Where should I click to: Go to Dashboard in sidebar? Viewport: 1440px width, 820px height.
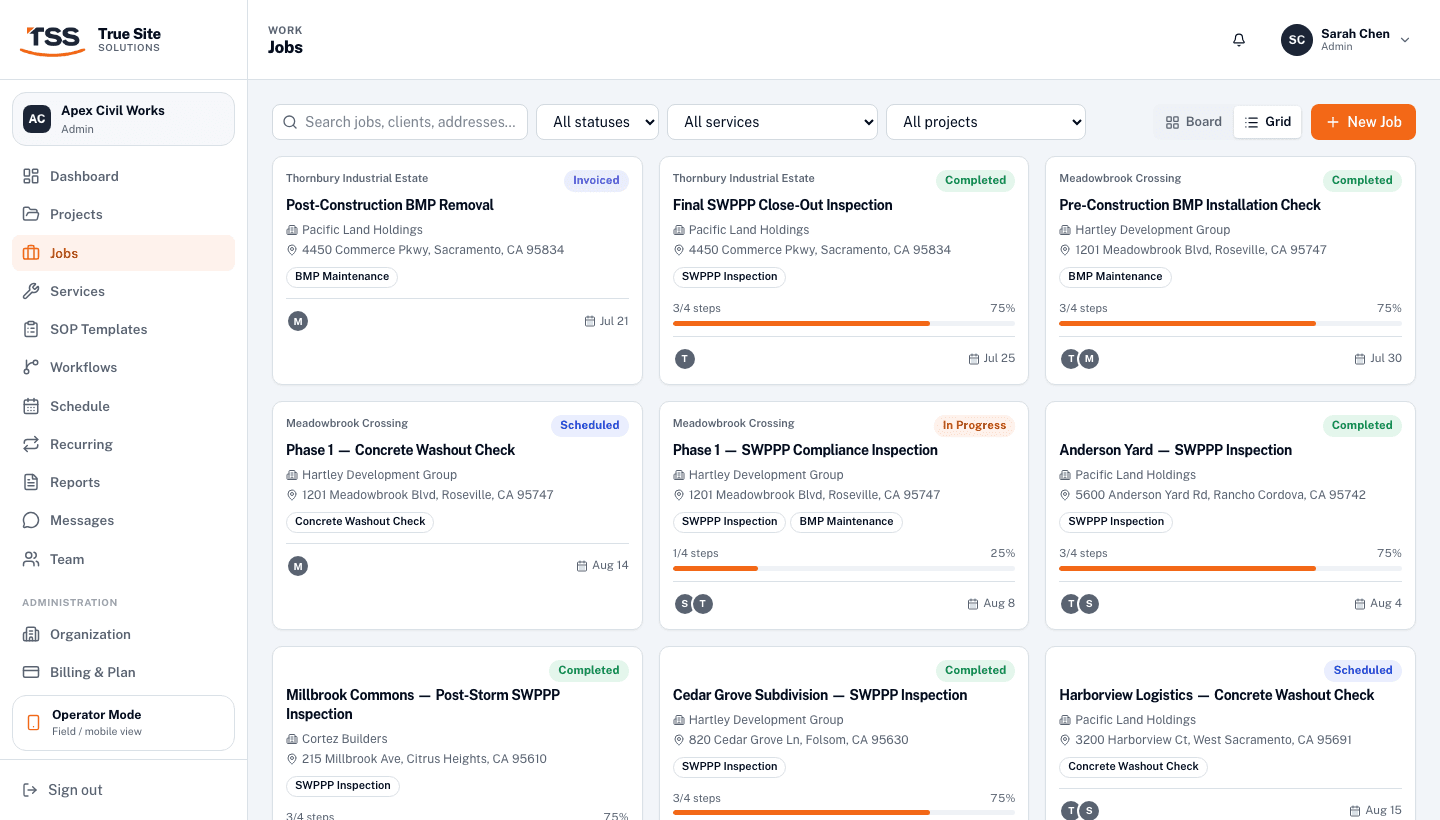pos(123,176)
